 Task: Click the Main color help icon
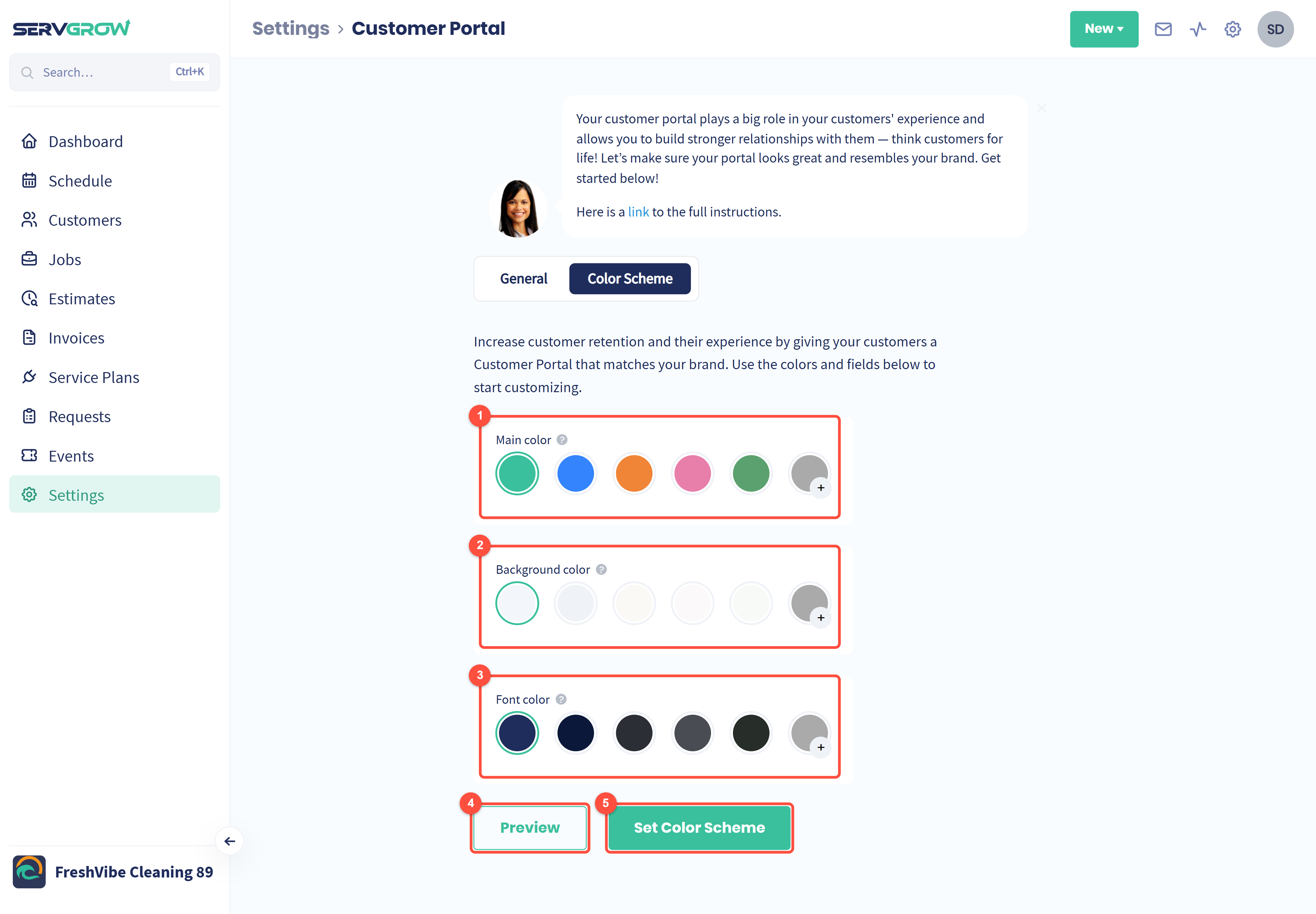562,440
